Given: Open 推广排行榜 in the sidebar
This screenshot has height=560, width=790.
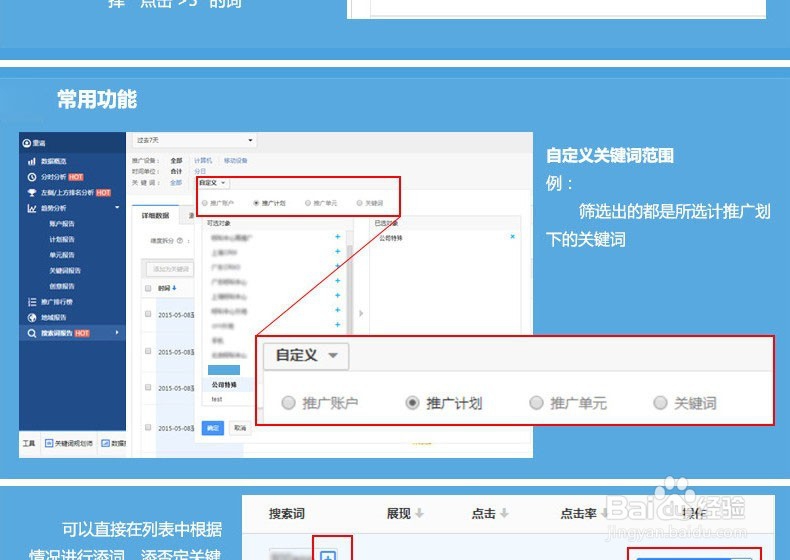Looking at the screenshot, I should coord(56,302).
